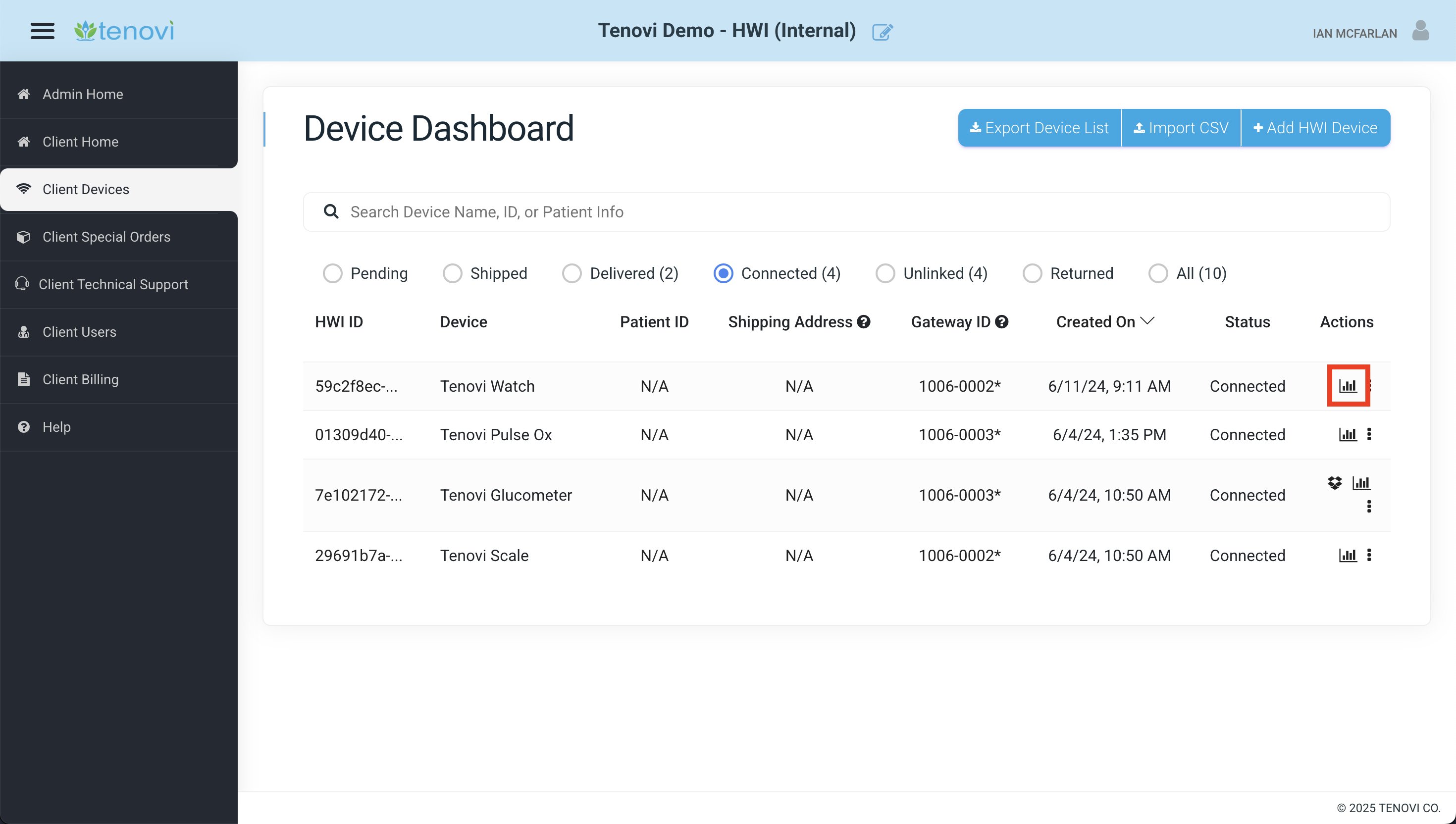The image size is (1456, 824).
Task: Click the Dropbox sync icon for Tenovi Glucometer
Action: (x=1333, y=483)
